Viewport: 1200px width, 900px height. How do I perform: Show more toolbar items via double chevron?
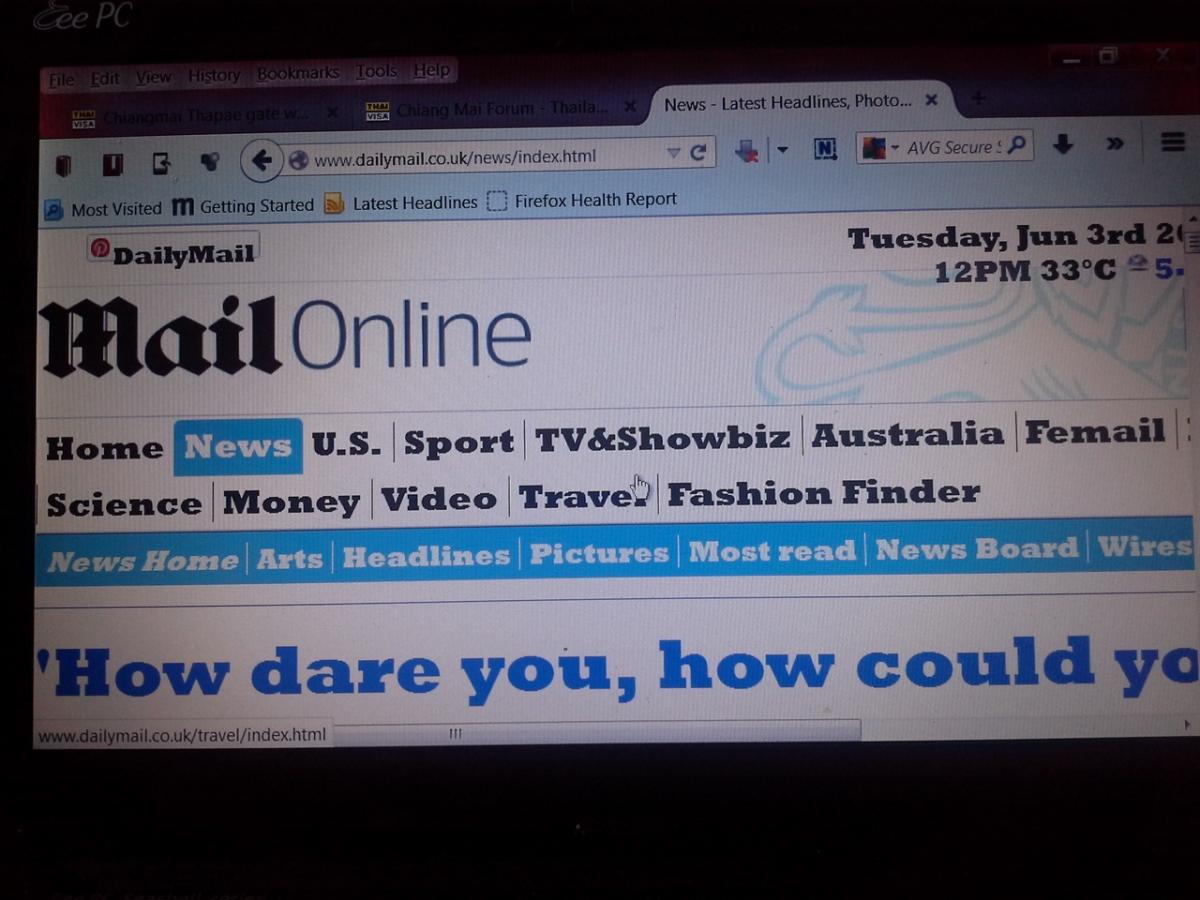tap(1115, 145)
